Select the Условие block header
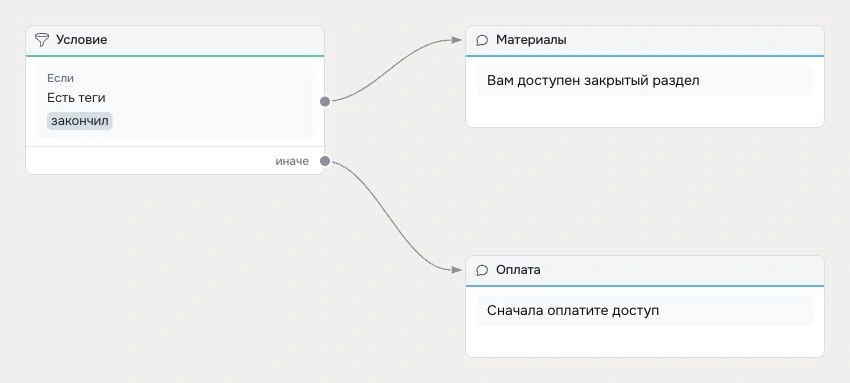Screen dimensions: 850x383 [175, 40]
